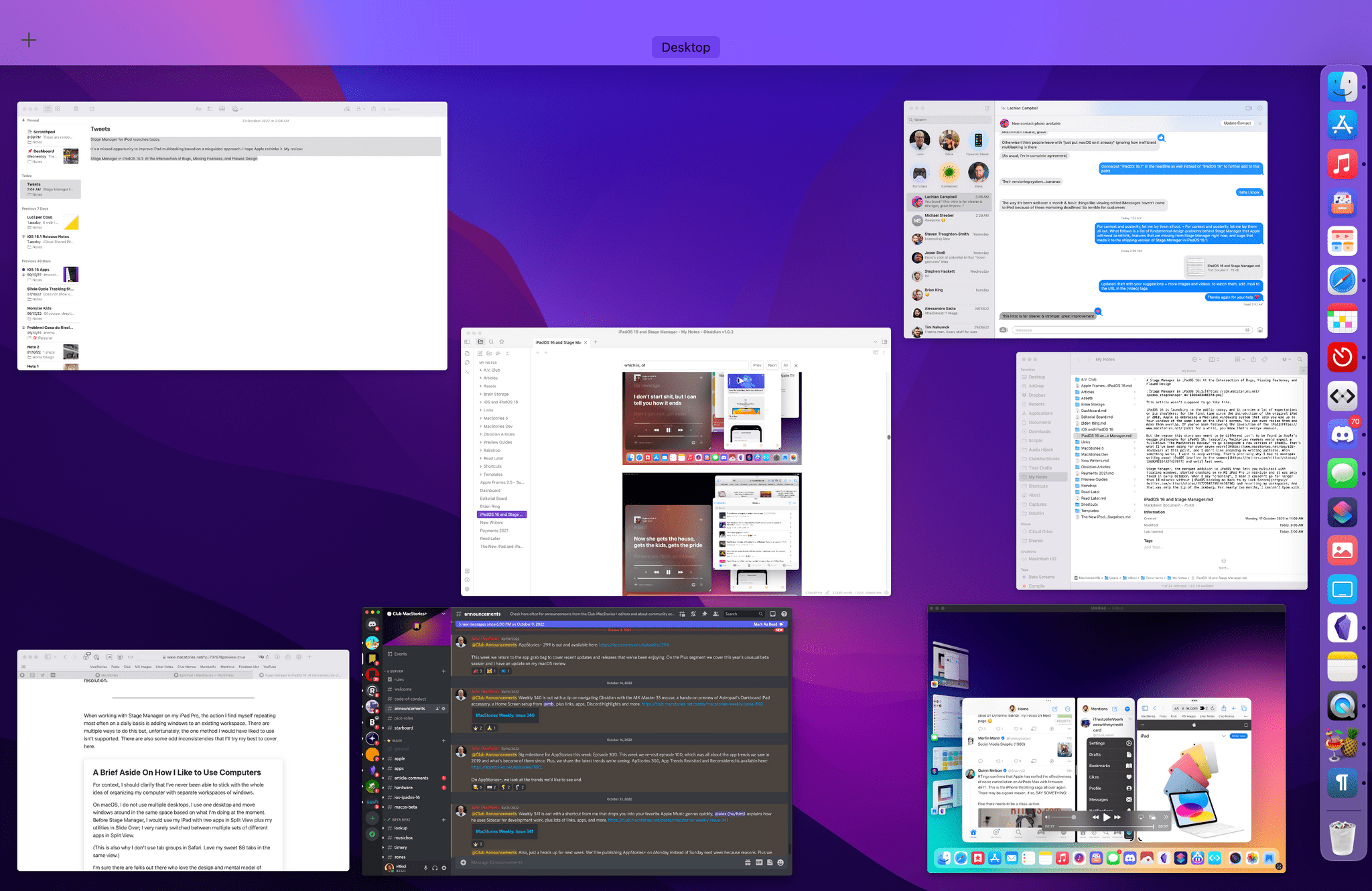The height and width of the screenshot is (891, 1372).
Task: Open Obsidian's search pane icon
Action: (x=491, y=342)
